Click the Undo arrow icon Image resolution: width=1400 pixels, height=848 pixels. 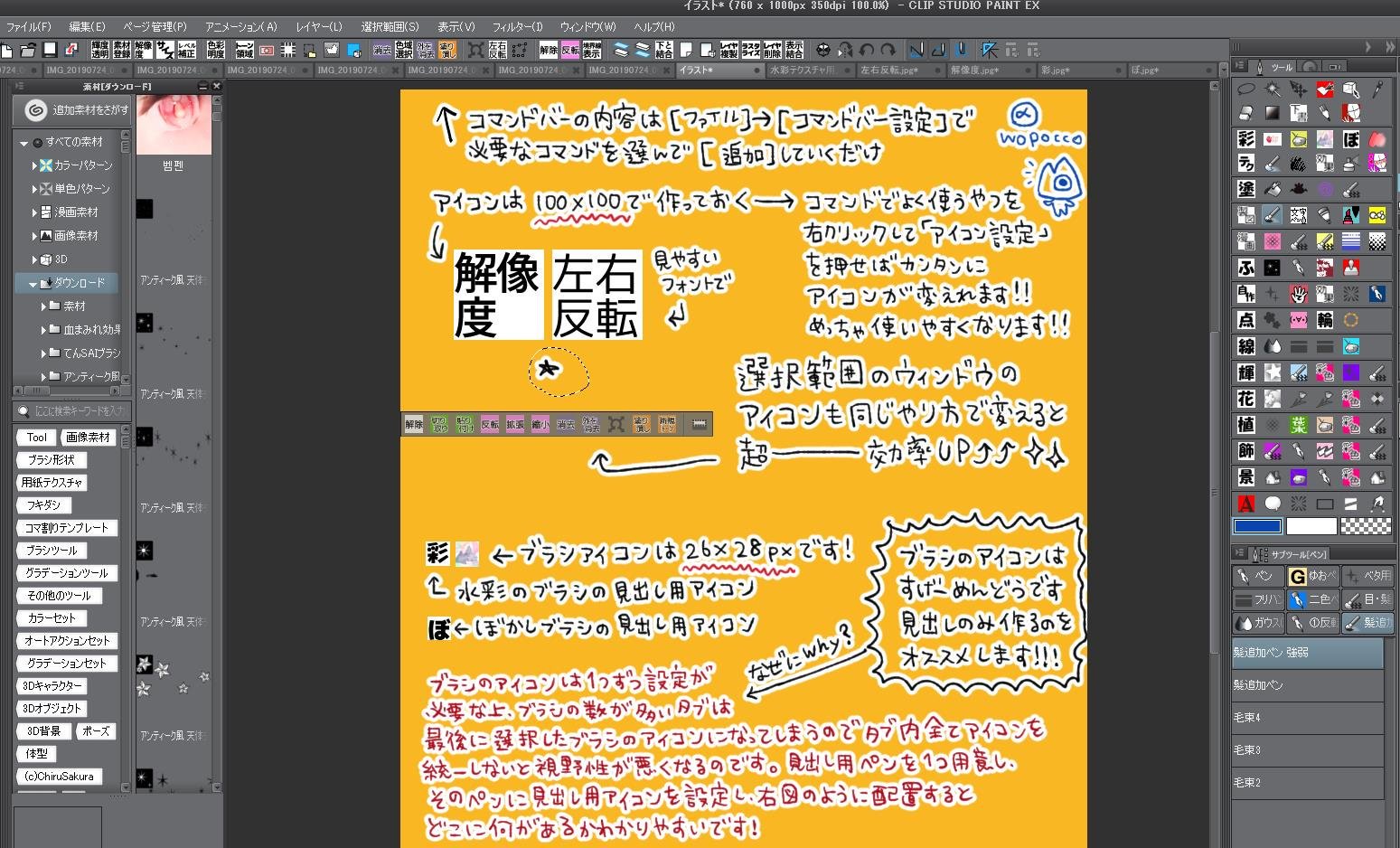click(867, 50)
